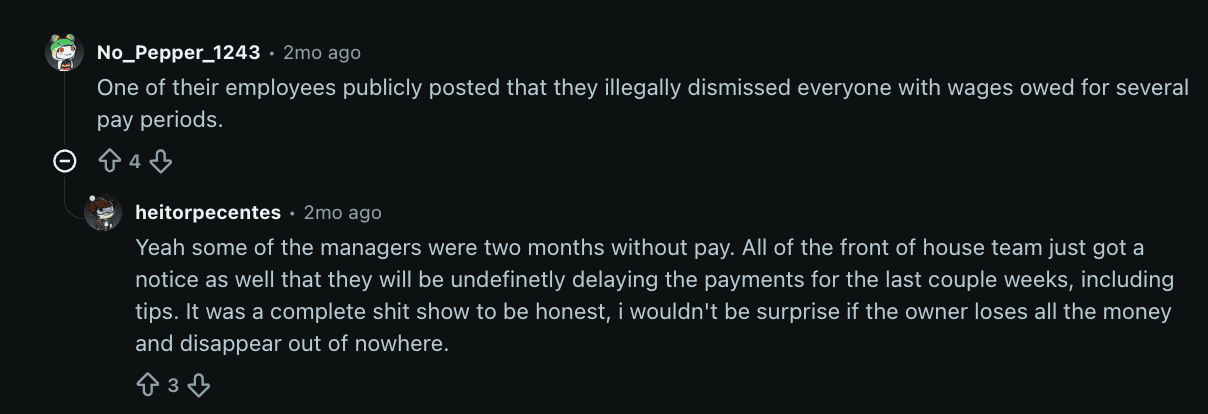
Task: Open the first comment's "2mo ago" permalink
Action: coord(322,52)
